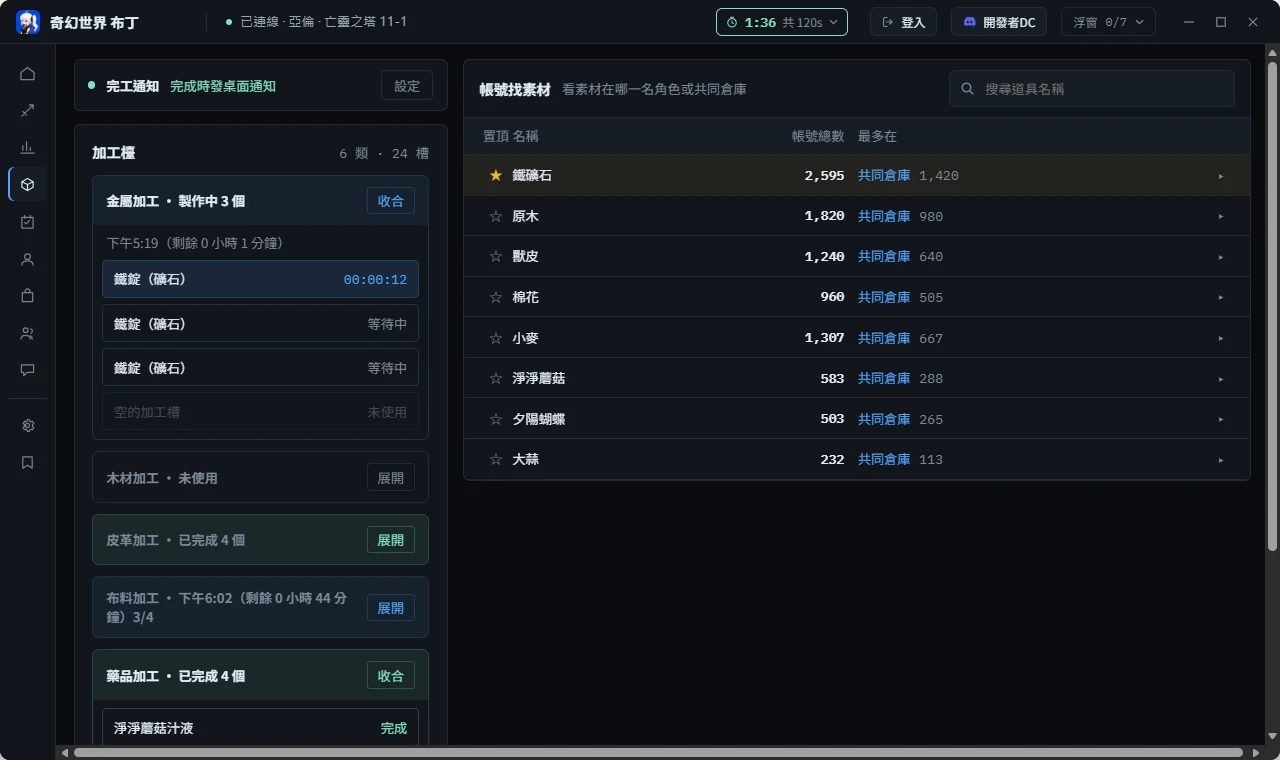Expand the 布料加工 section
The image size is (1280, 760).
tap(391, 608)
